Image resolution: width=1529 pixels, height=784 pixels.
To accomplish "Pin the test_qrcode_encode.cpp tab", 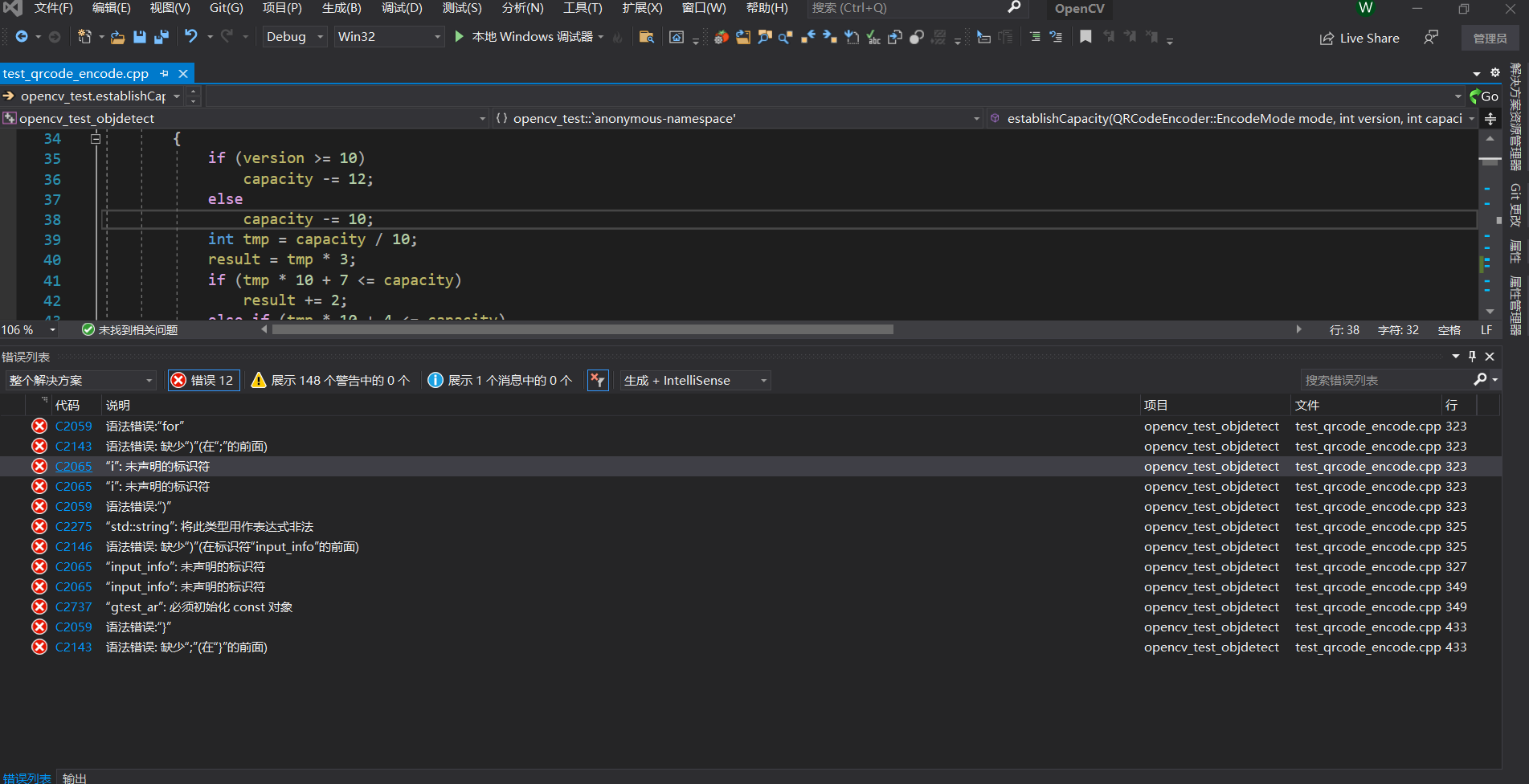I will tap(165, 74).
